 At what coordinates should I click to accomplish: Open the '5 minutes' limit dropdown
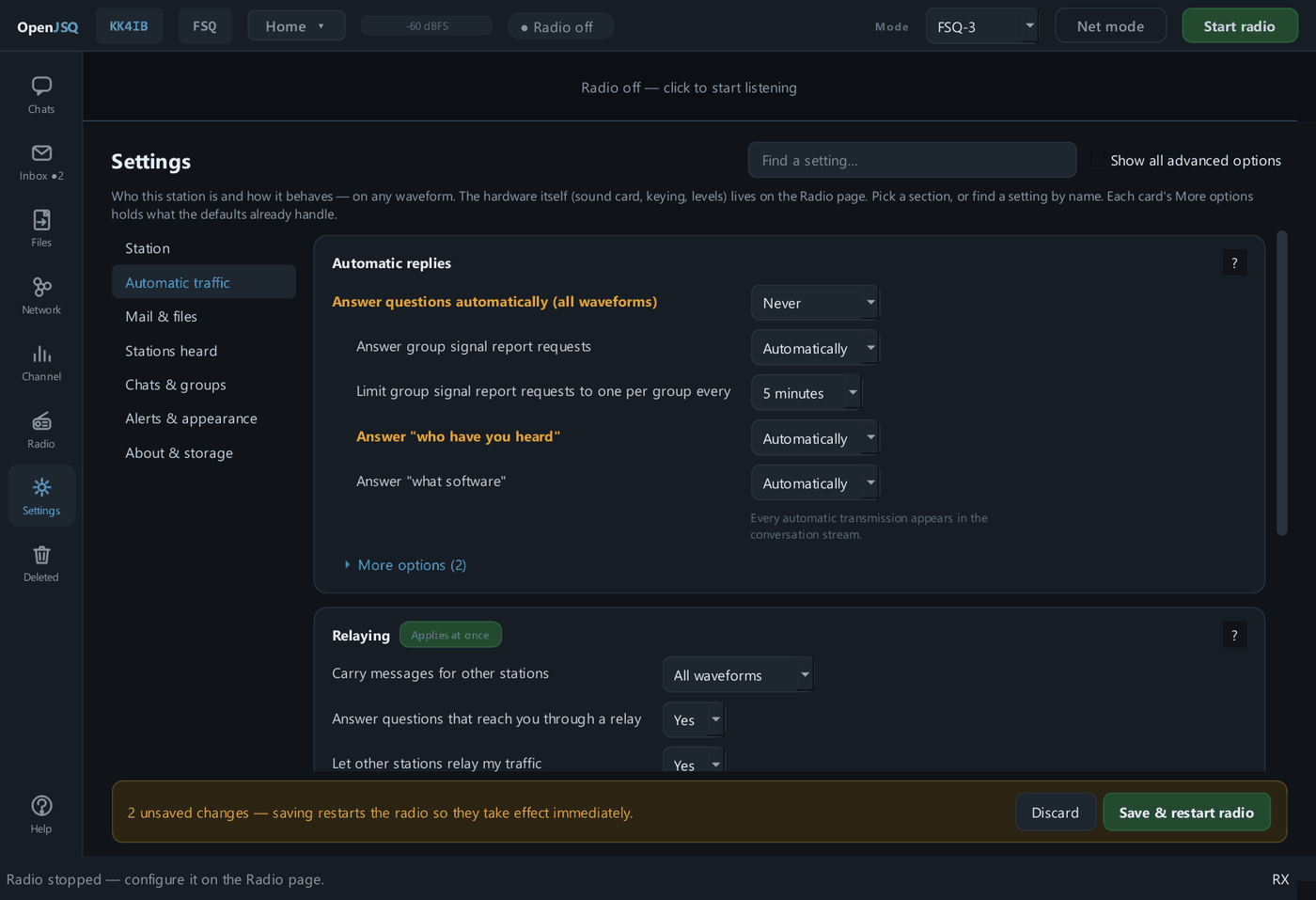point(807,393)
